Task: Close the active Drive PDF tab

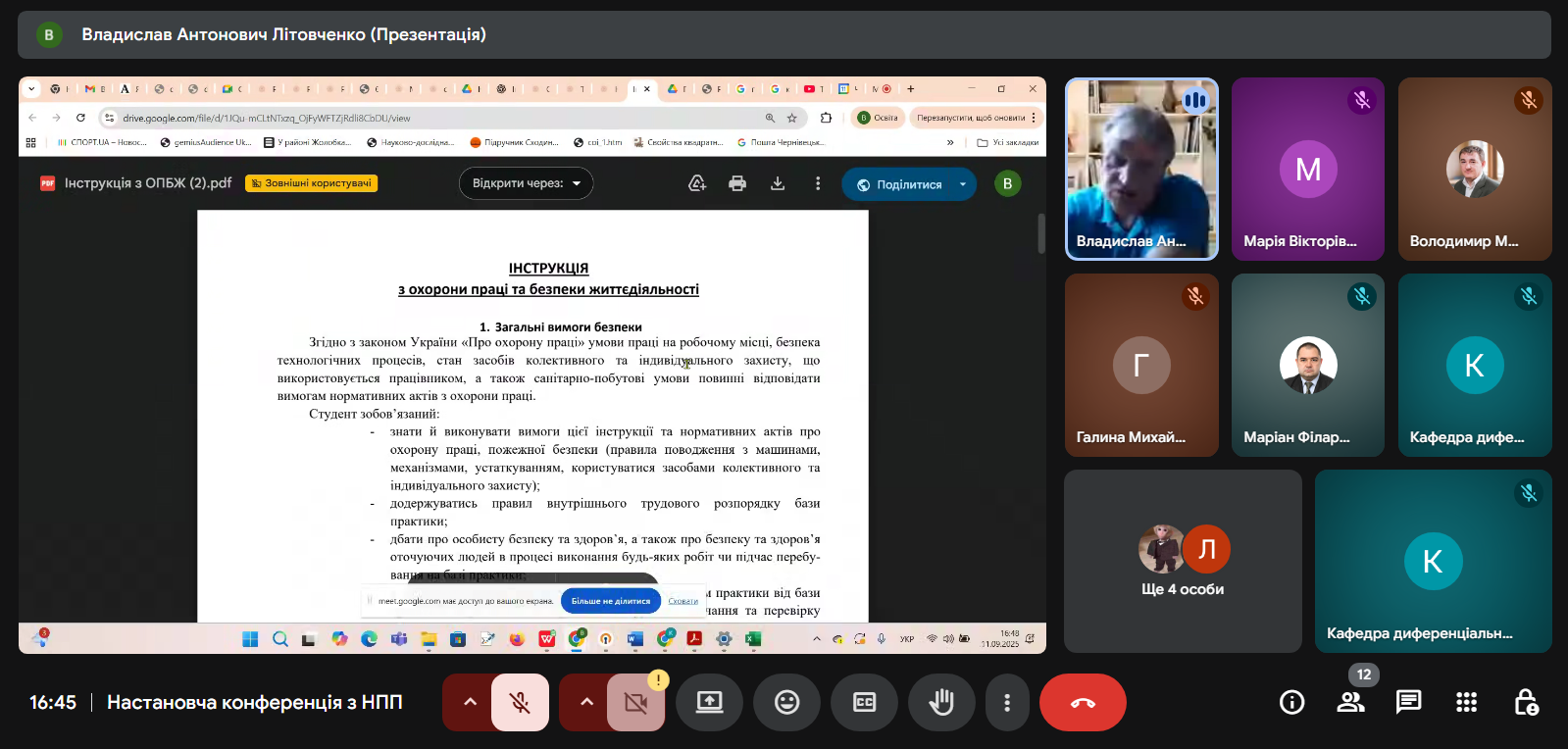Action: click(x=647, y=88)
